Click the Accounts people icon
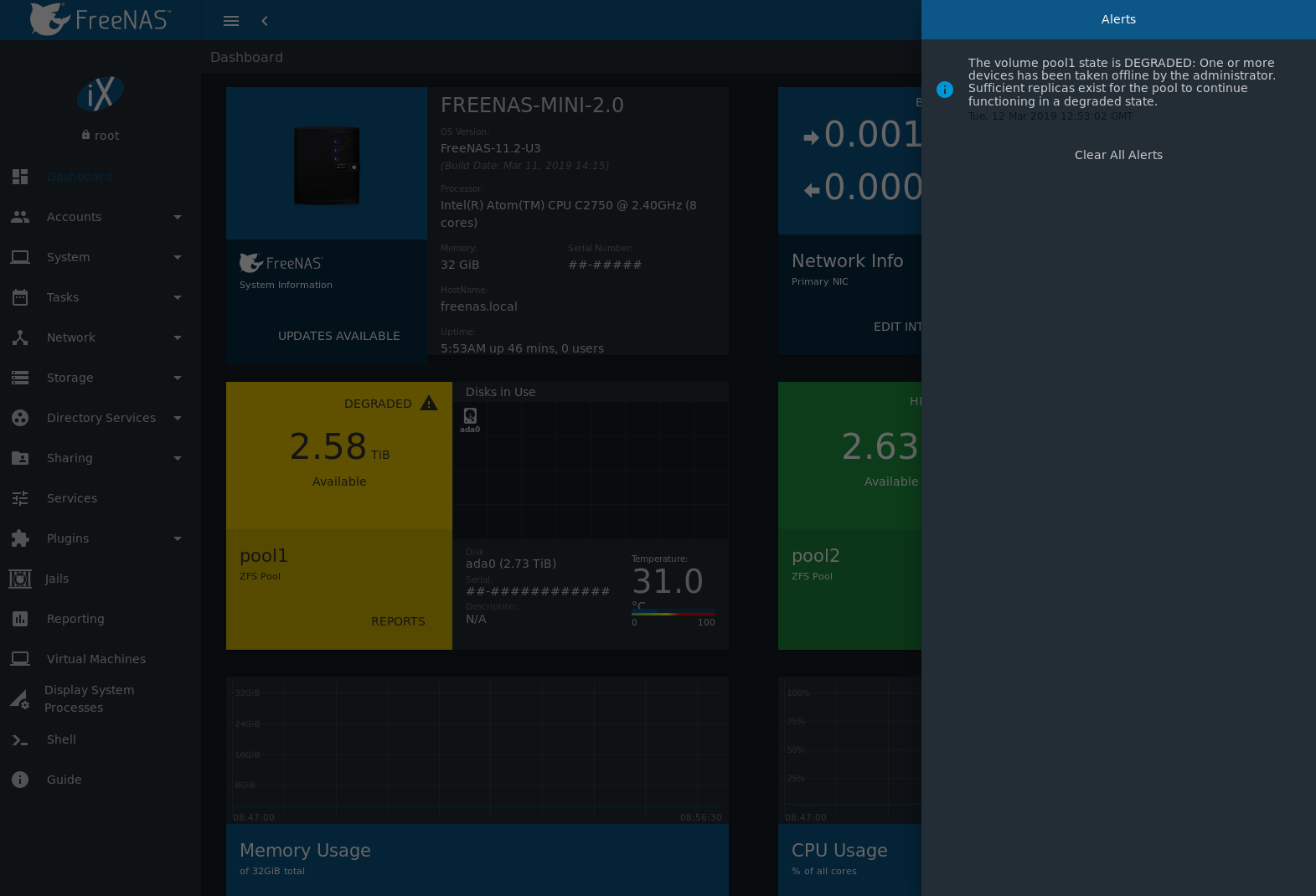This screenshot has width=1316, height=896. click(20, 217)
